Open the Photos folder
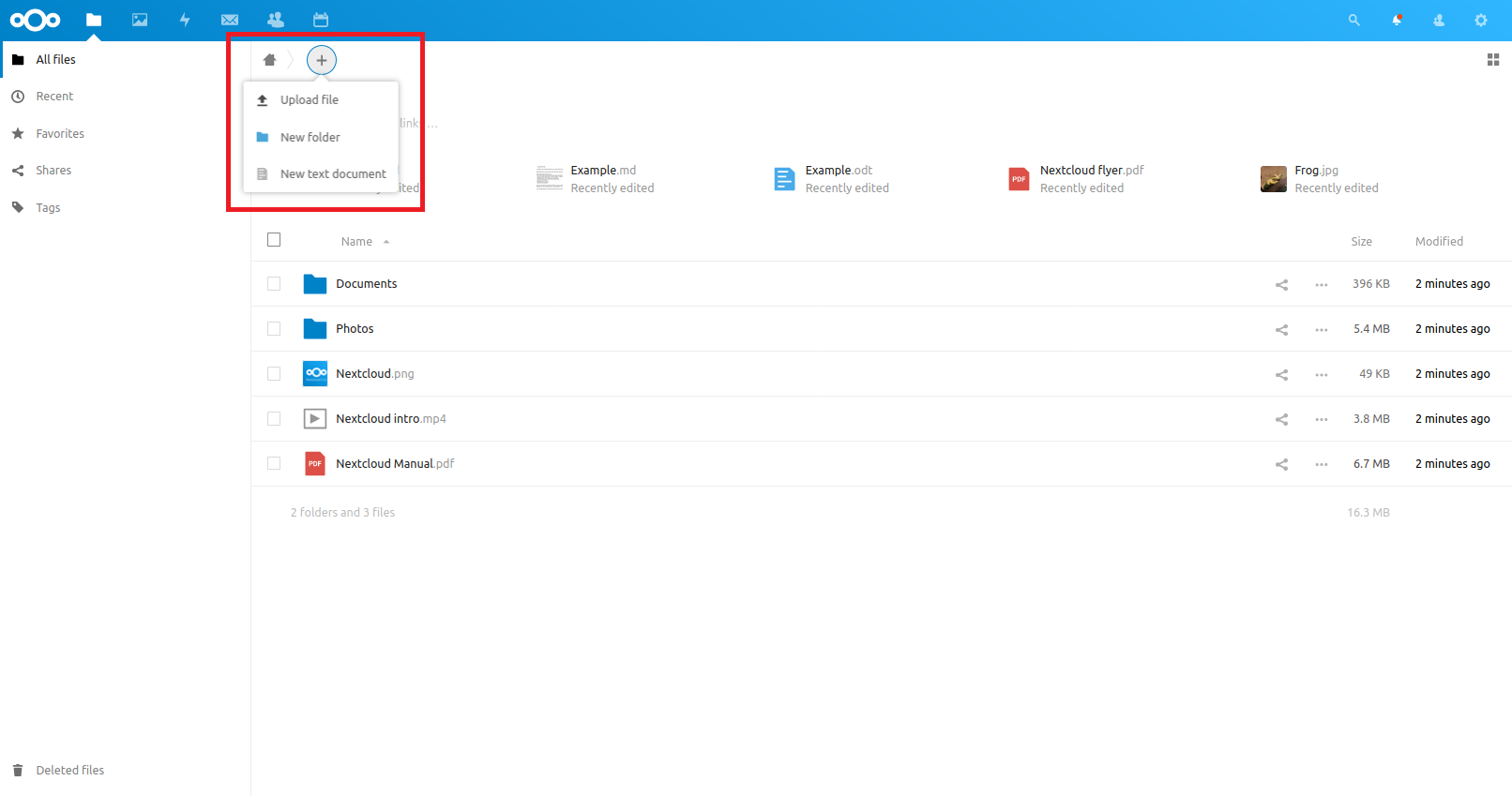Viewport: 1512px width, 796px height. pos(355,329)
